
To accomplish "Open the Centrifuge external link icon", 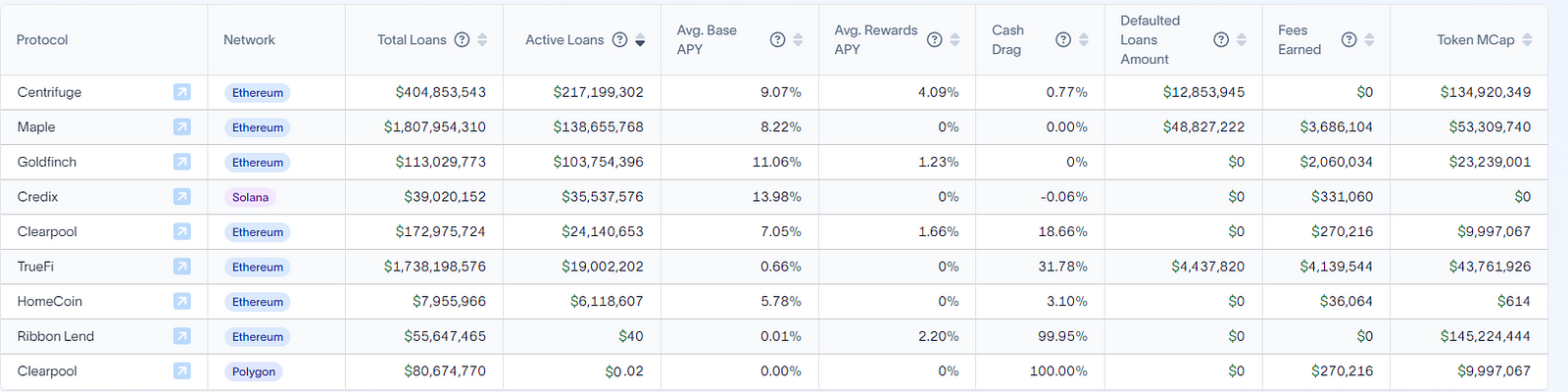I will 182,92.
